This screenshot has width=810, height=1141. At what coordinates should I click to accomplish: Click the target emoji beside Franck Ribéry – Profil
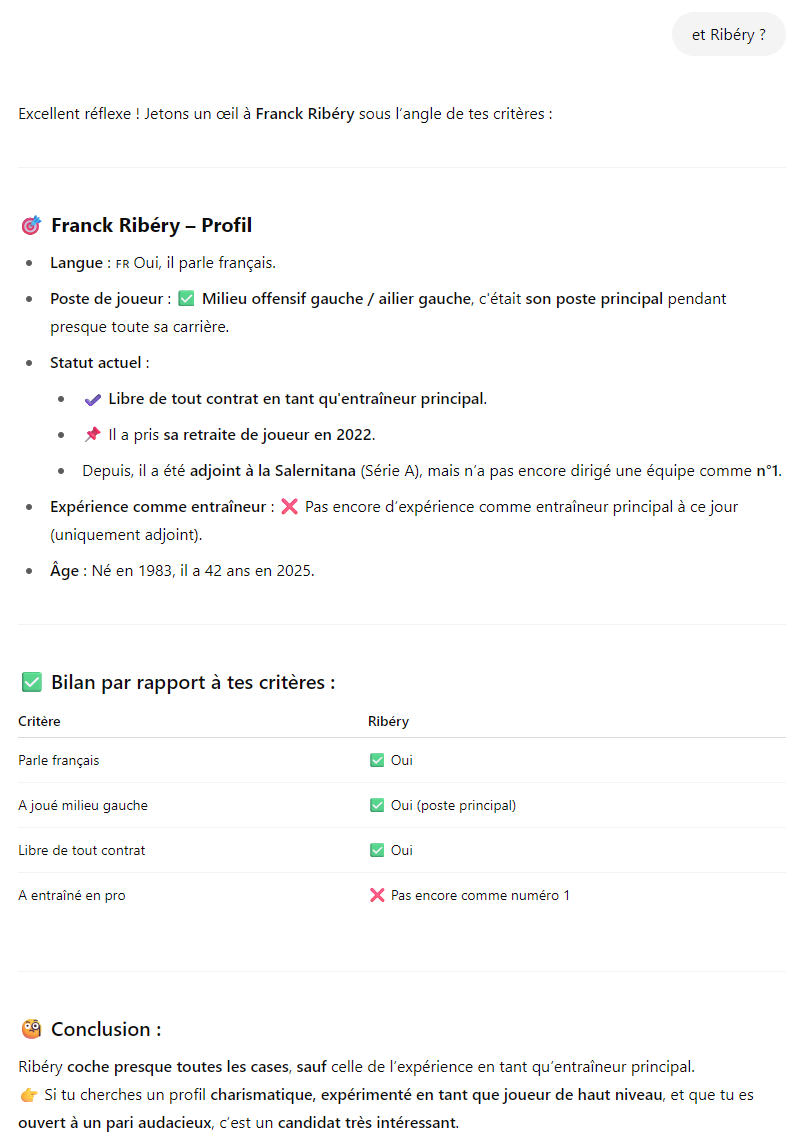[x=31, y=226]
